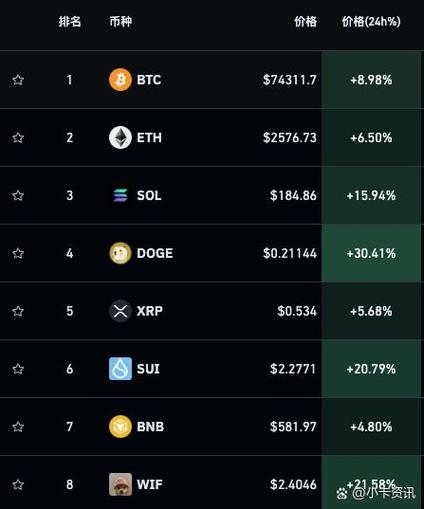Sort by 价格(24h%) column header
This screenshot has width=424, height=509.
pos(371,22)
